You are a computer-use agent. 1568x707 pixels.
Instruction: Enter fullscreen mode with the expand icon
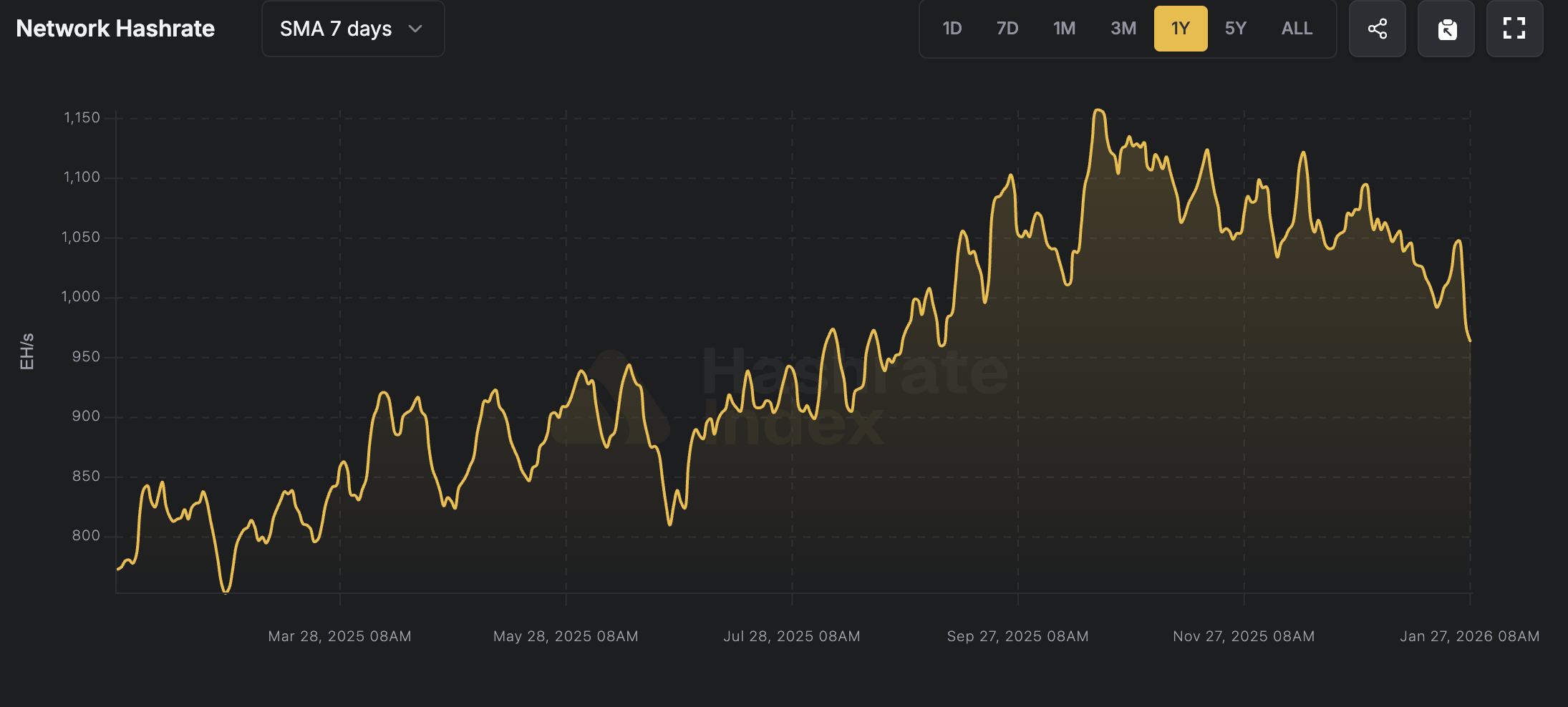(1514, 29)
